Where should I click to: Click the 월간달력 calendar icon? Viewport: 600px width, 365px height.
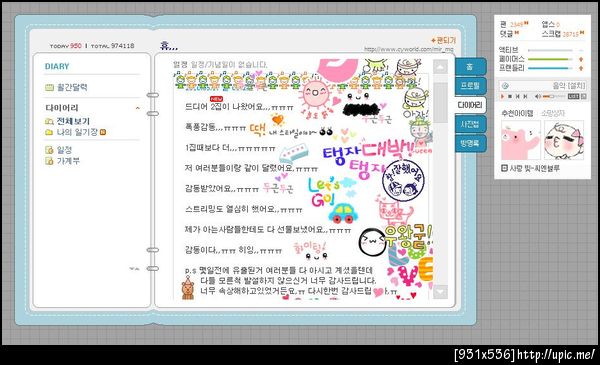pyautogui.click(x=49, y=88)
